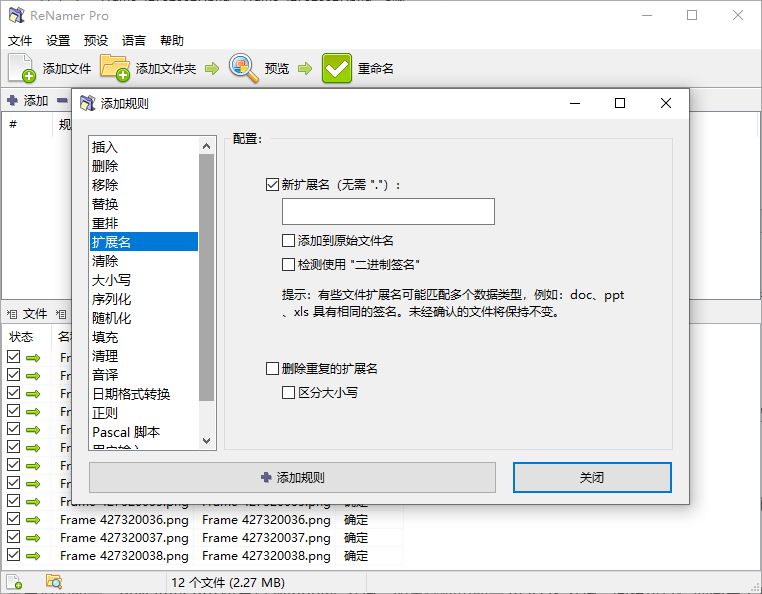Click the rule list scrollbar thumb
This screenshot has height=594, width=762.
(207, 278)
